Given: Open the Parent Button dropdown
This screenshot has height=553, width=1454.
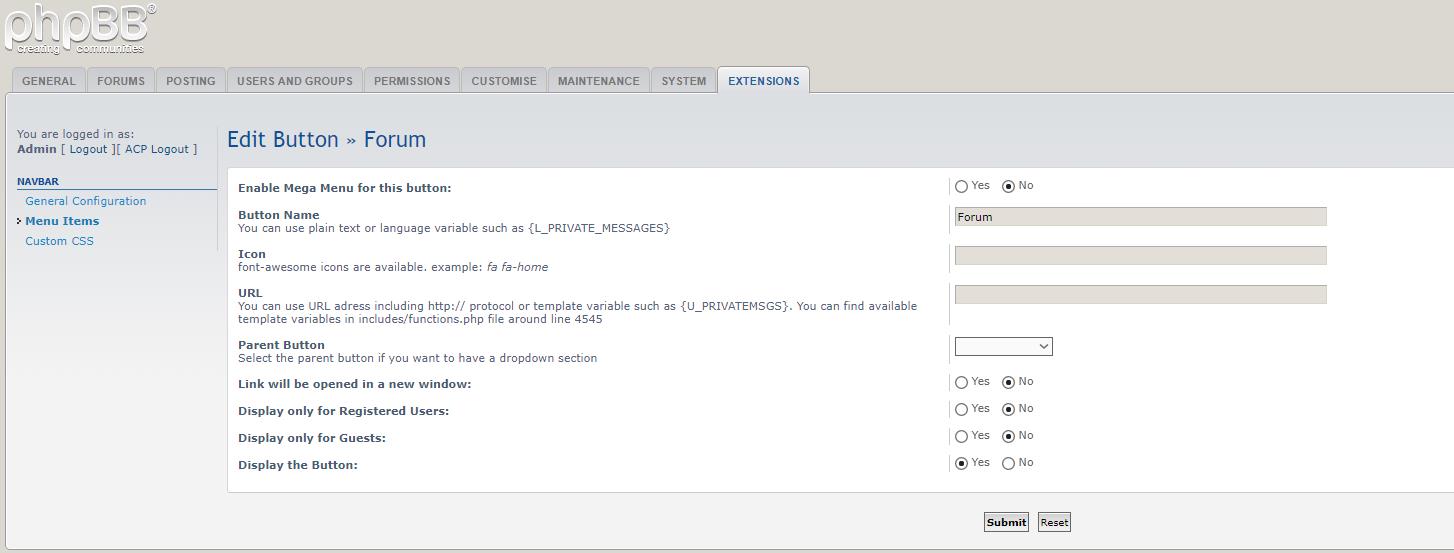Looking at the screenshot, I should pos(1004,347).
